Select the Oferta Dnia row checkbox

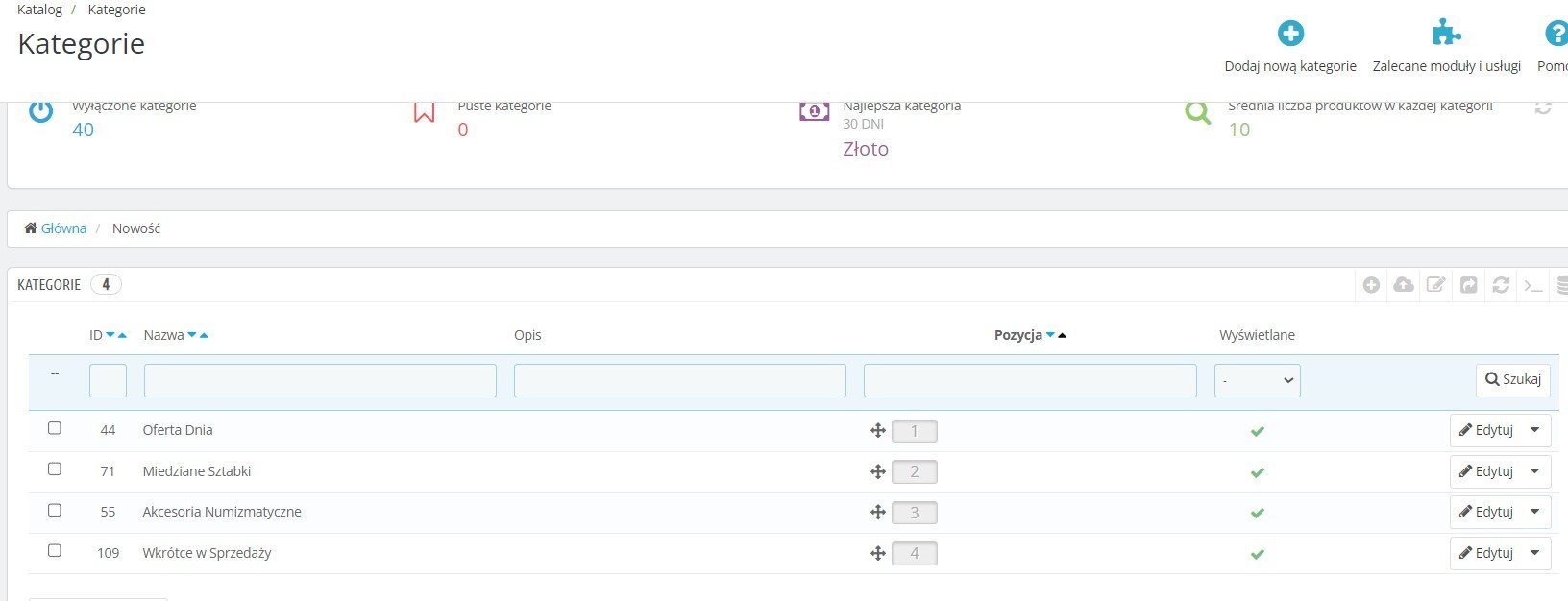click(x=55, y=428)
